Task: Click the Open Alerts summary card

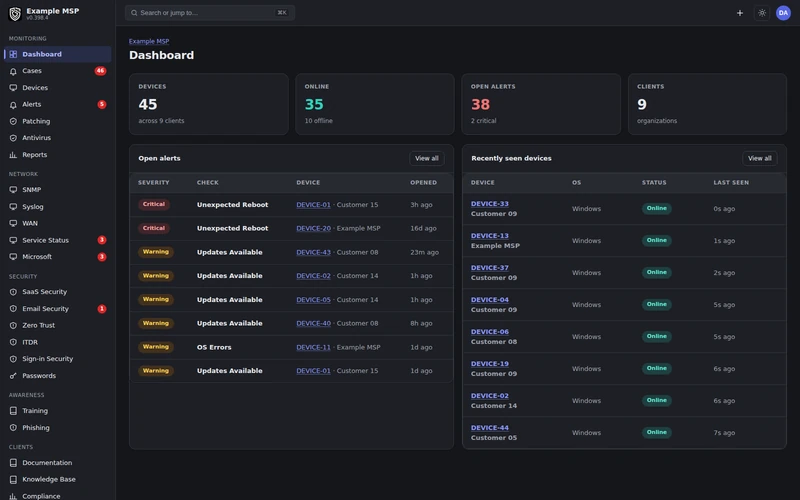Action: (x=541, y=105)
